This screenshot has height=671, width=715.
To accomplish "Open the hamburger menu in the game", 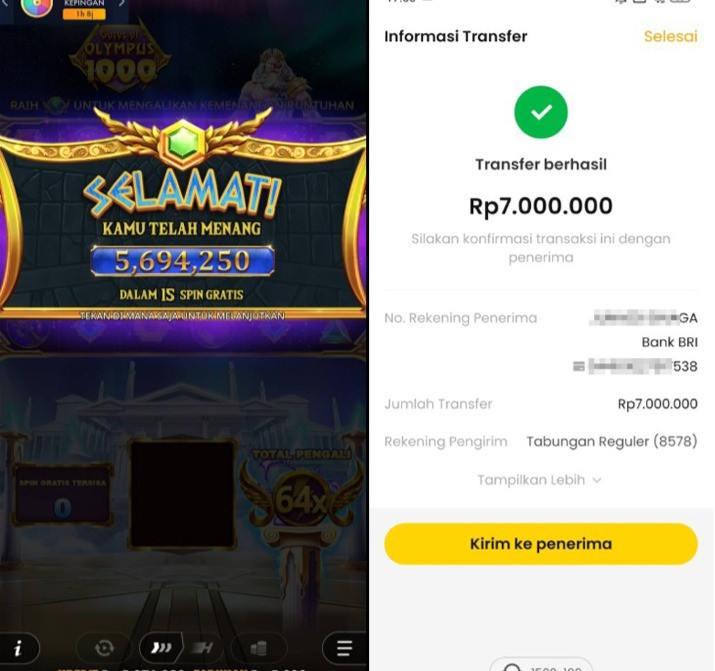I will pos(345,648).
